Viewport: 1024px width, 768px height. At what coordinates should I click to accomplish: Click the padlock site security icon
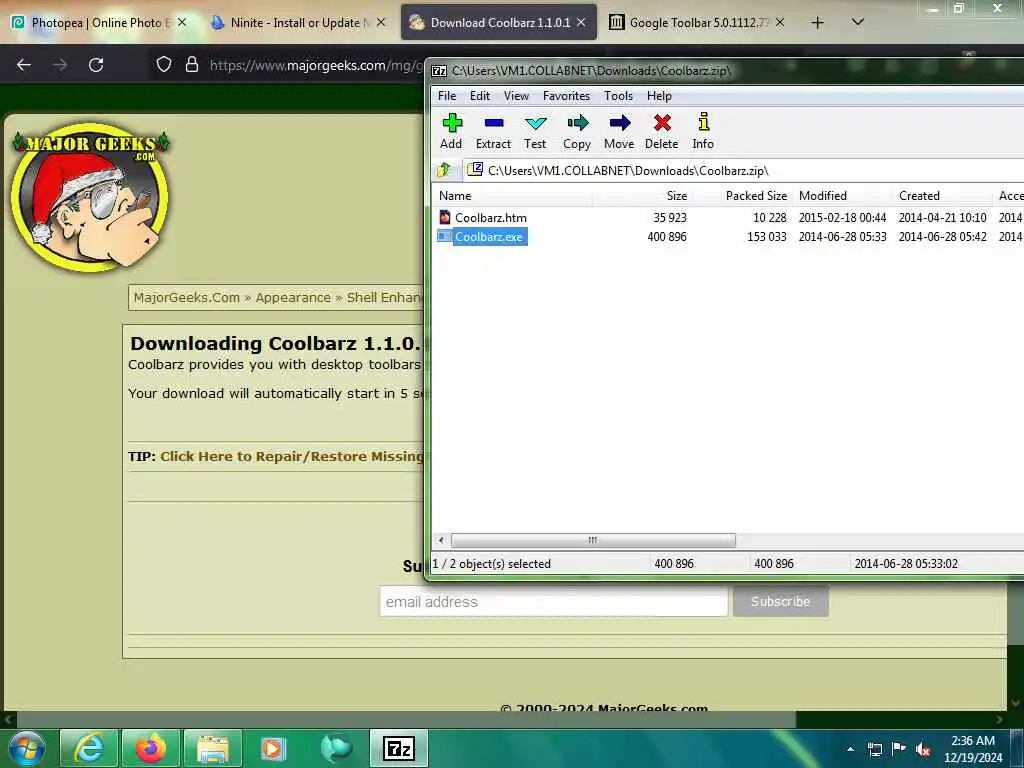pos(191,64)
